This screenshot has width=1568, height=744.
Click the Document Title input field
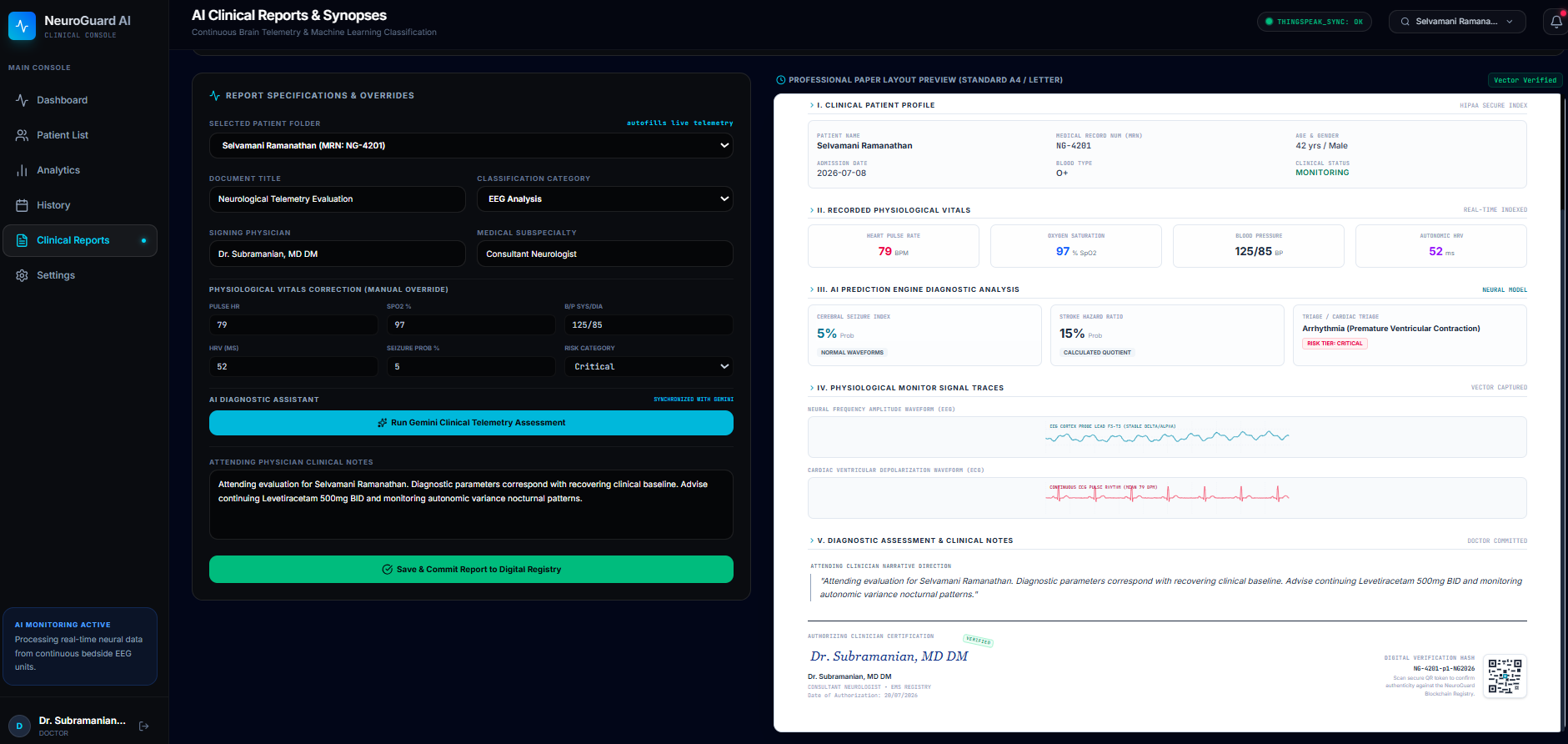click(x=337, y=199)
